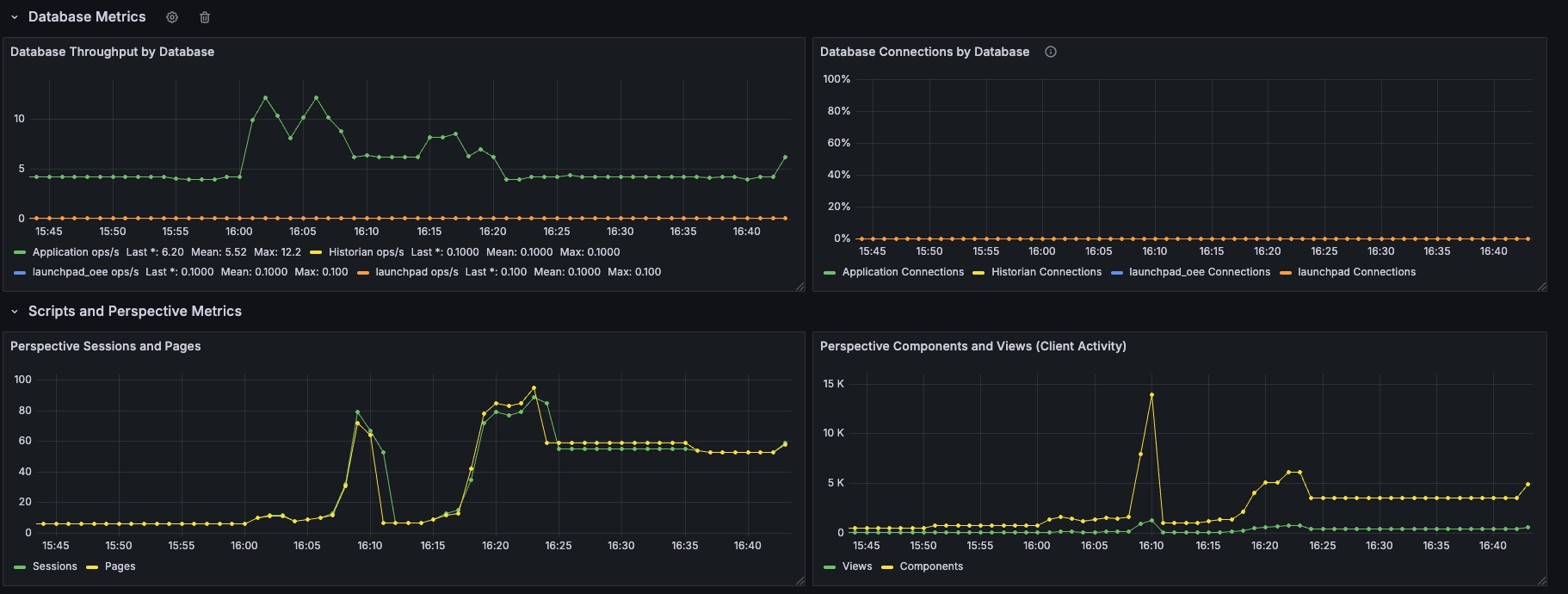Click resize handle of Database Connections panel
Viewport: 1568px width, 594px height.
tap(1541, 287)
